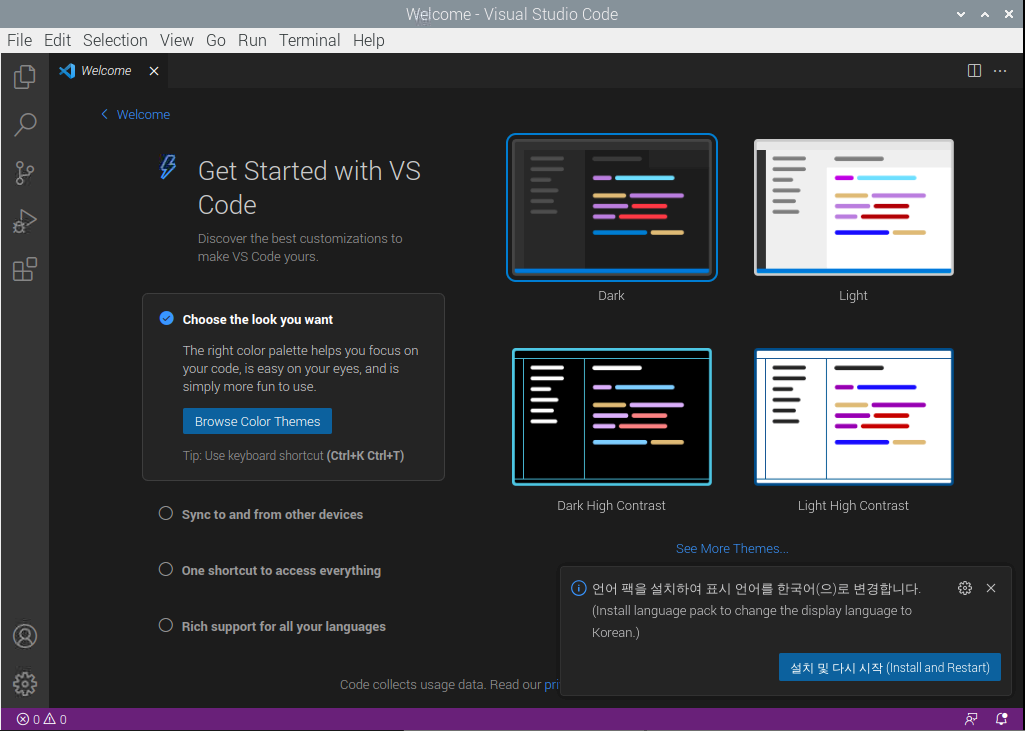Click the VS Code logo on Welcome tab
The image size is (1025, 731).
pos(67,71)
